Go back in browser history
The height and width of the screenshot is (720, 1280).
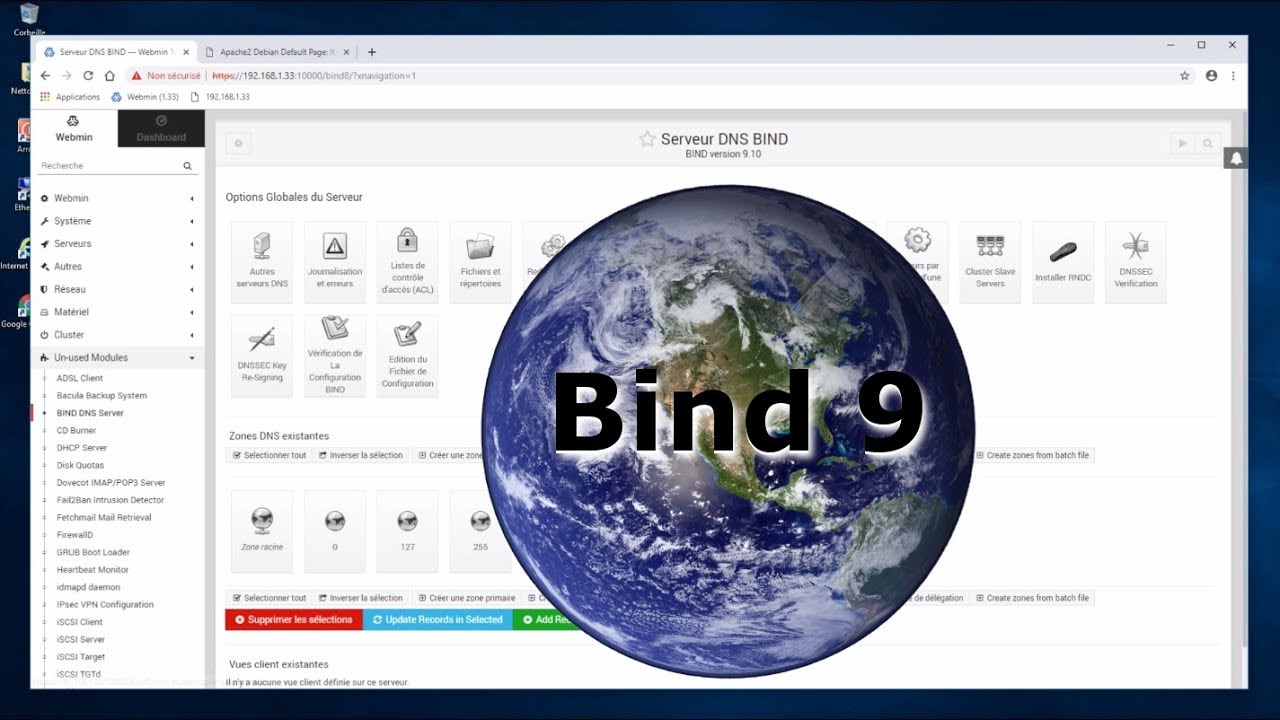tap(45, 75)
